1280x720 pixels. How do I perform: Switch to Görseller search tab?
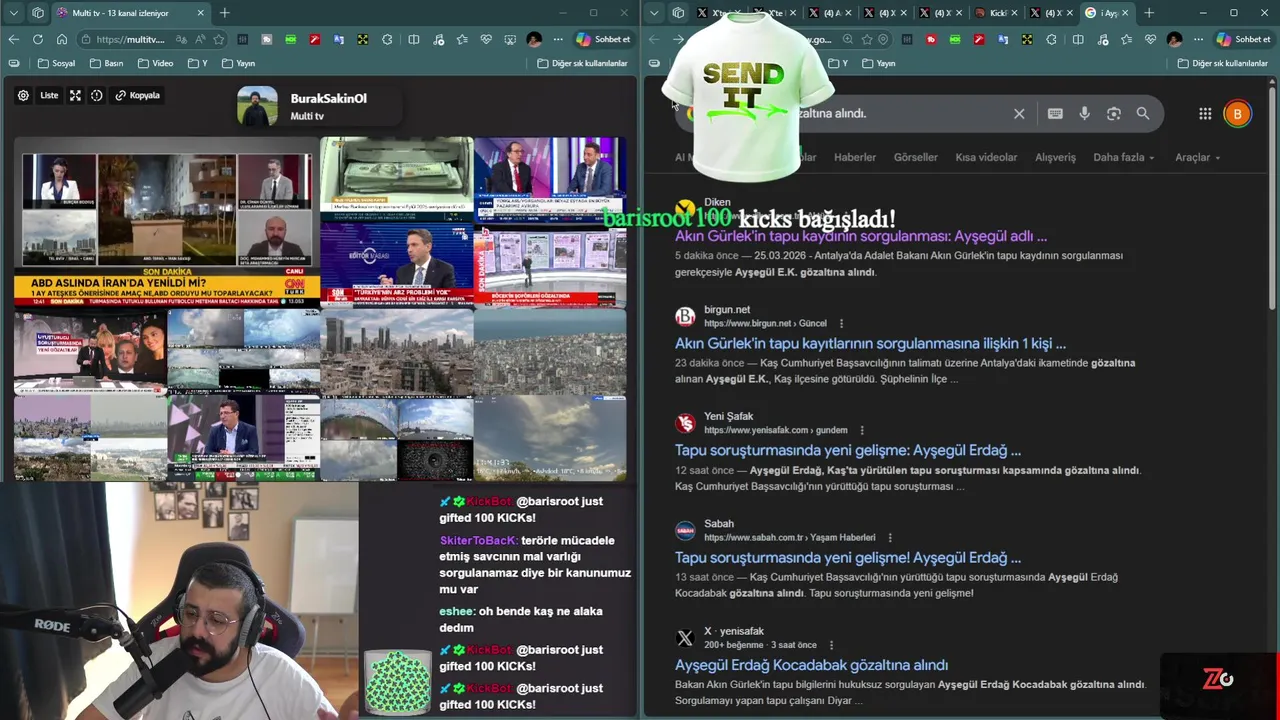(x=916, y=157)
